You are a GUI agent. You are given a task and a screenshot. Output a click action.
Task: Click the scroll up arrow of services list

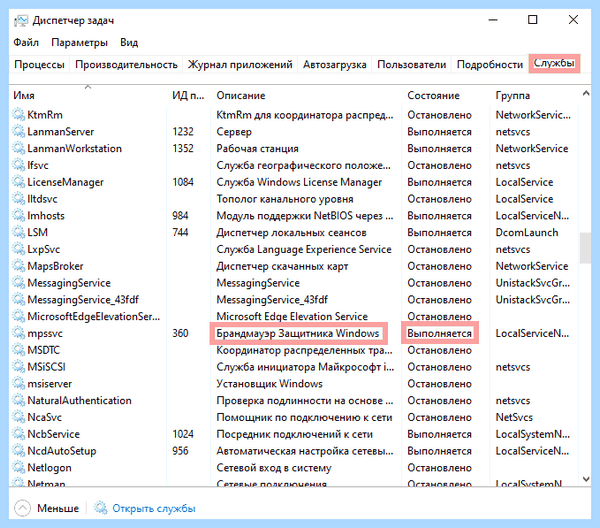coord(585,93)
